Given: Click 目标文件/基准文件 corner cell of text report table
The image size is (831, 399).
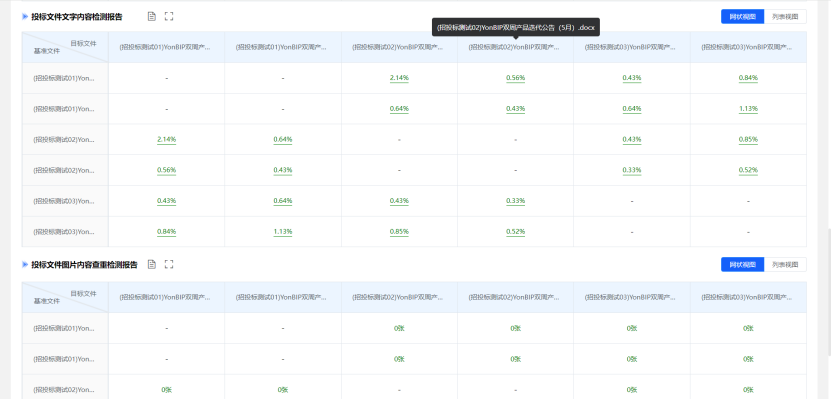Looking at the screenshot, I should coord(65,47).
